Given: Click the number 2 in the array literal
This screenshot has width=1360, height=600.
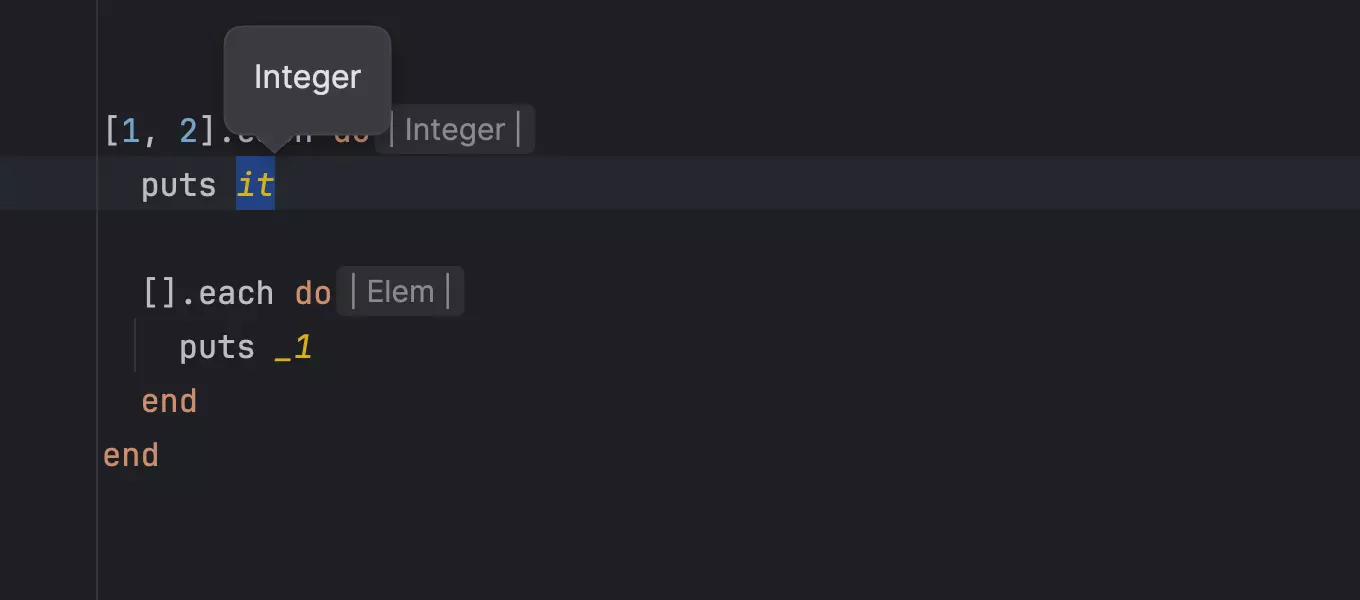Looking at the screenshot, I should click(x=188, y=131).
